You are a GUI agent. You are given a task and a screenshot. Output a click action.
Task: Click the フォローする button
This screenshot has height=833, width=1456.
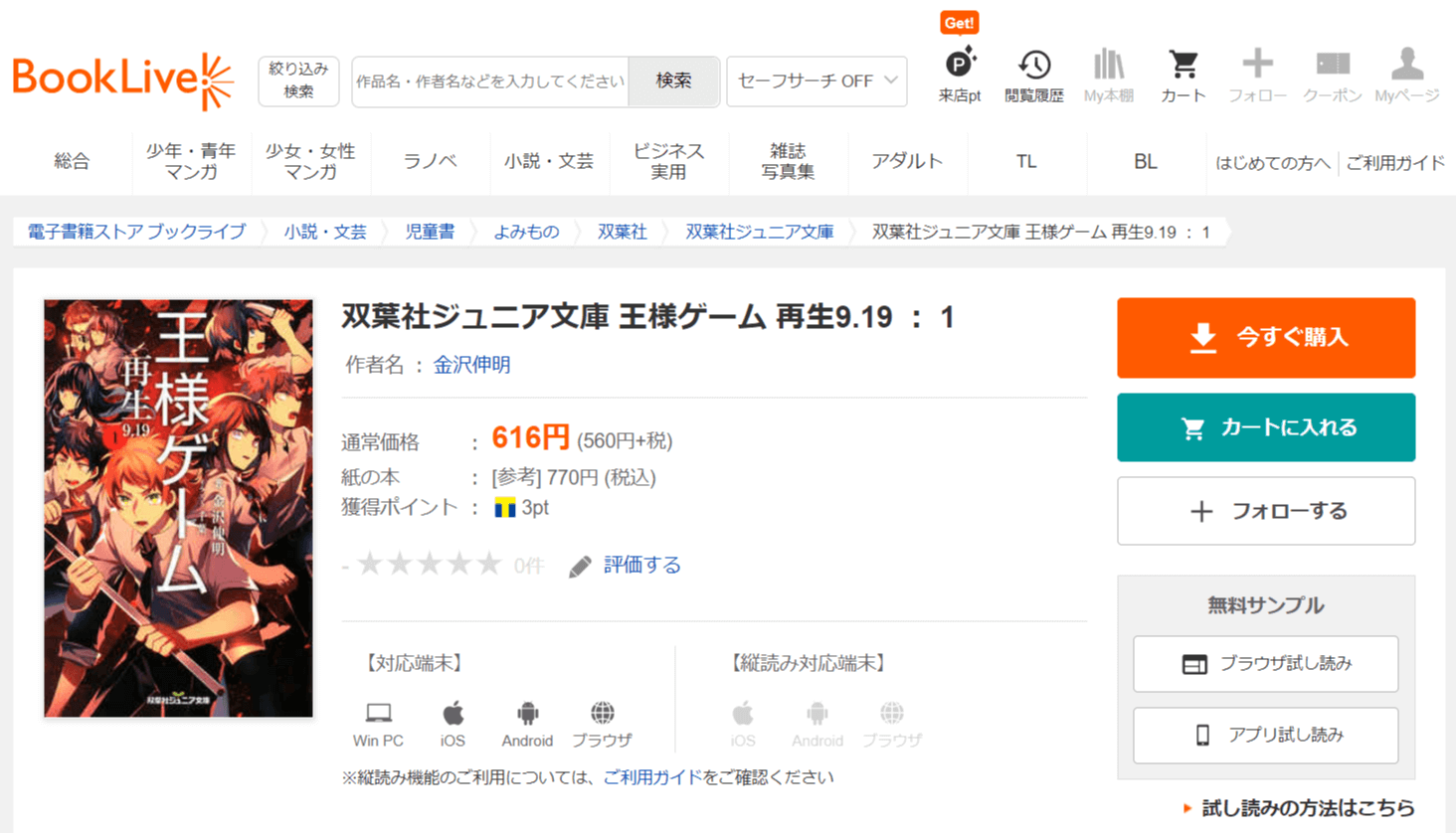tap(1266, 511)
